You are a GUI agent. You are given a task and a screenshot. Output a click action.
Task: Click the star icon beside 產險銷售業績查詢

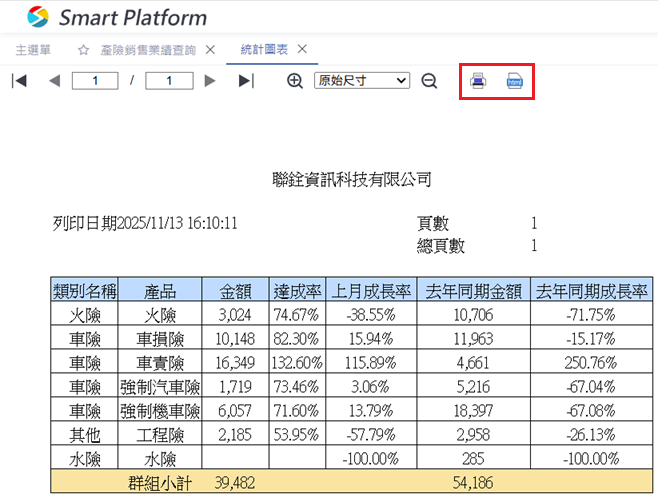pos(84,50)
